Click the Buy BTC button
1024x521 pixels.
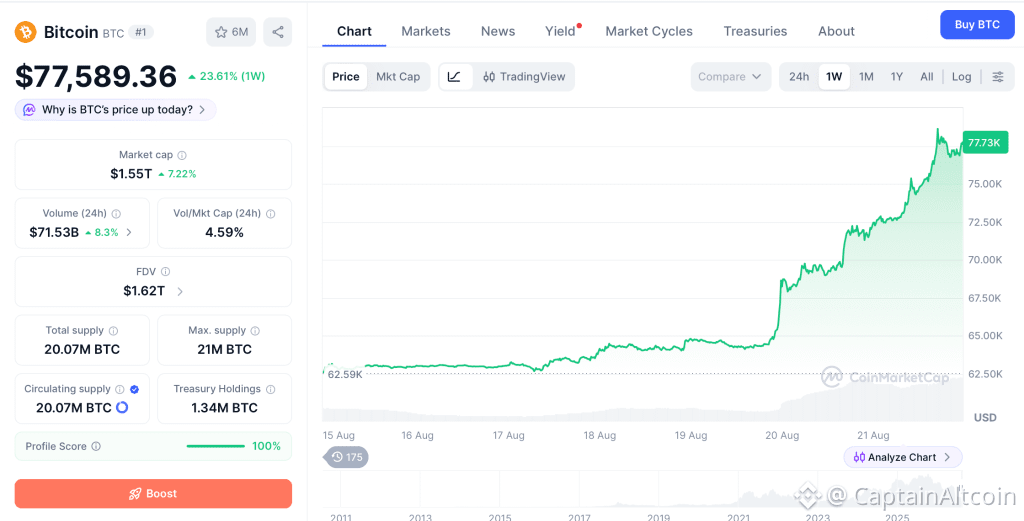pyautogui.click(x=977, y=25)
